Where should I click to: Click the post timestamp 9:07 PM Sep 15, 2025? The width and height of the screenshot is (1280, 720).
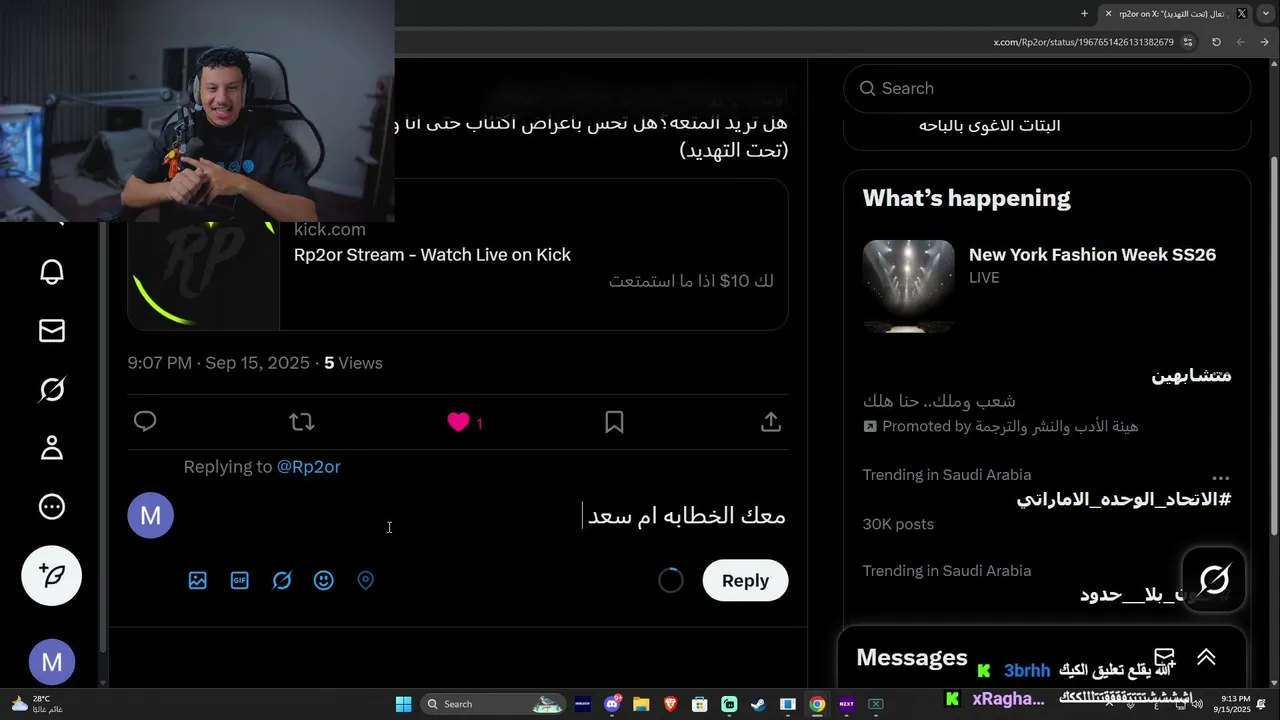pyautogui.click(x=219, y=363)
